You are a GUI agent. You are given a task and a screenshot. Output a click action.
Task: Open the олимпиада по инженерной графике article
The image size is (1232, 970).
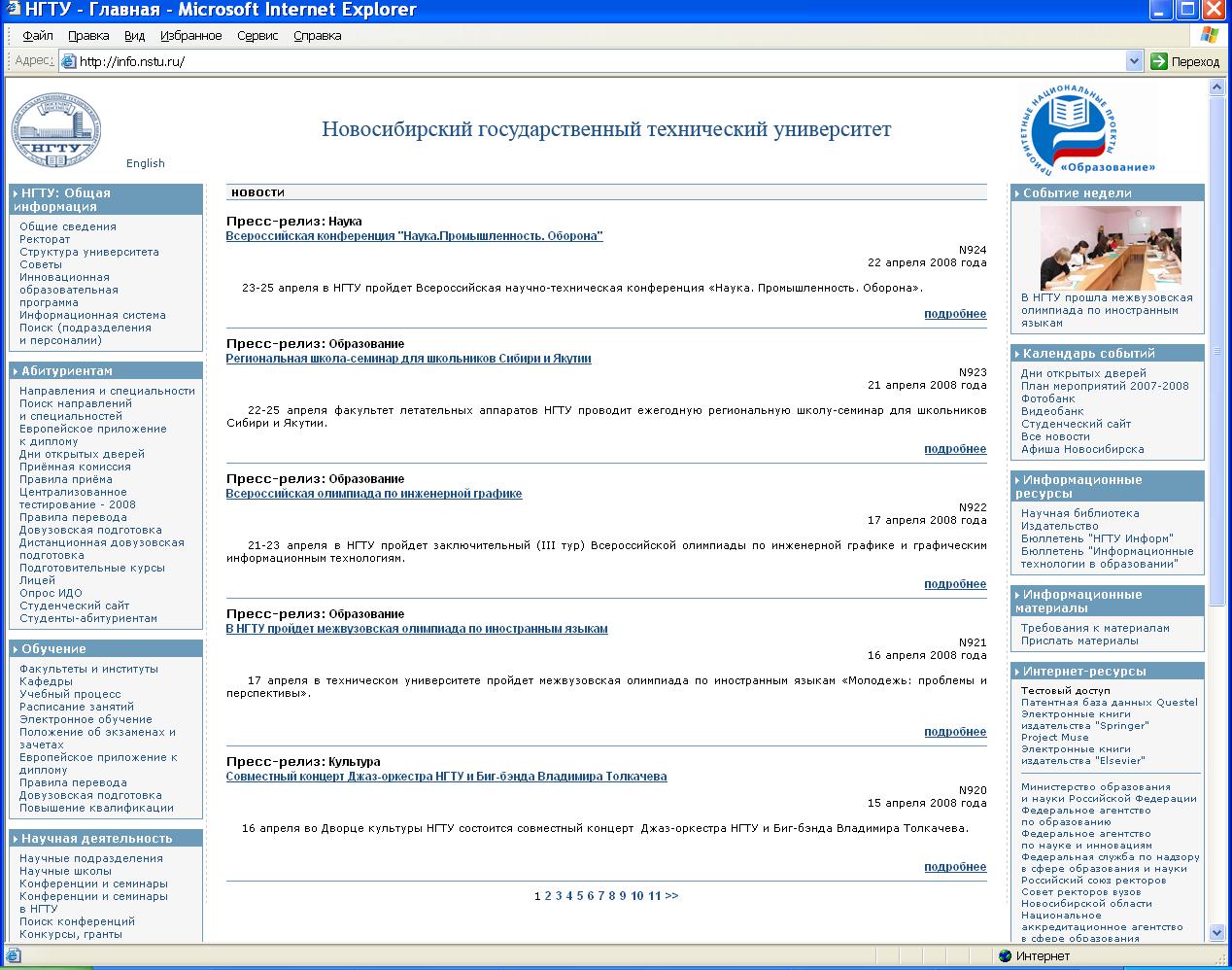click(374, 494)
